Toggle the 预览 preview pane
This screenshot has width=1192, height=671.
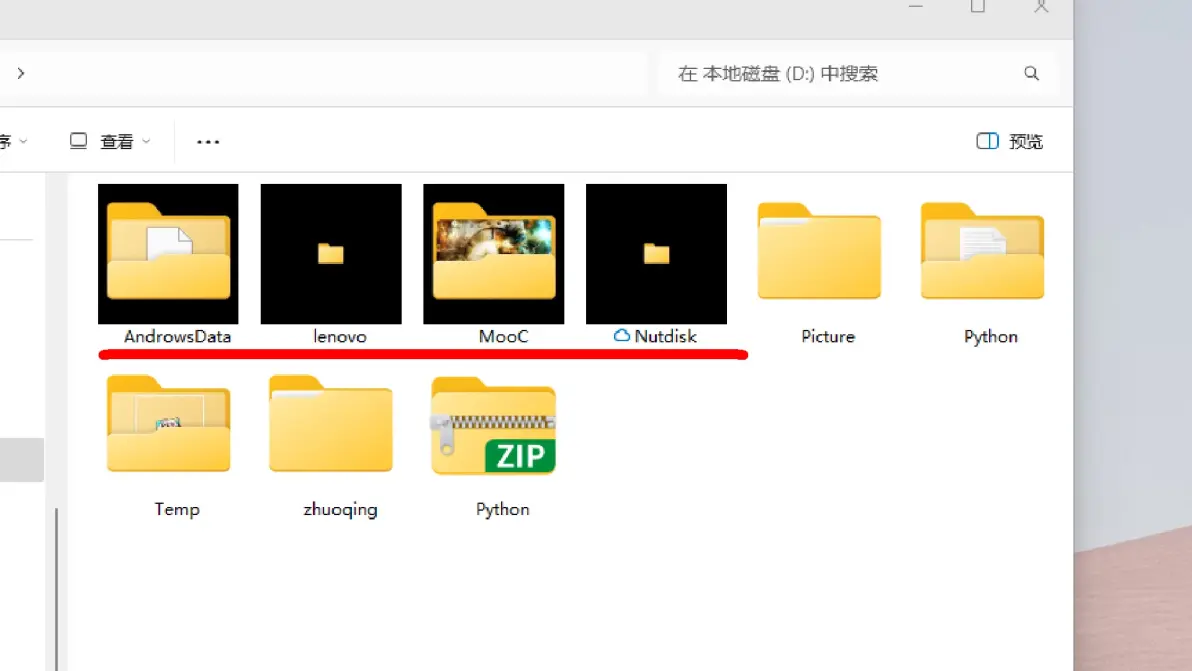(x=1009, y=142)
